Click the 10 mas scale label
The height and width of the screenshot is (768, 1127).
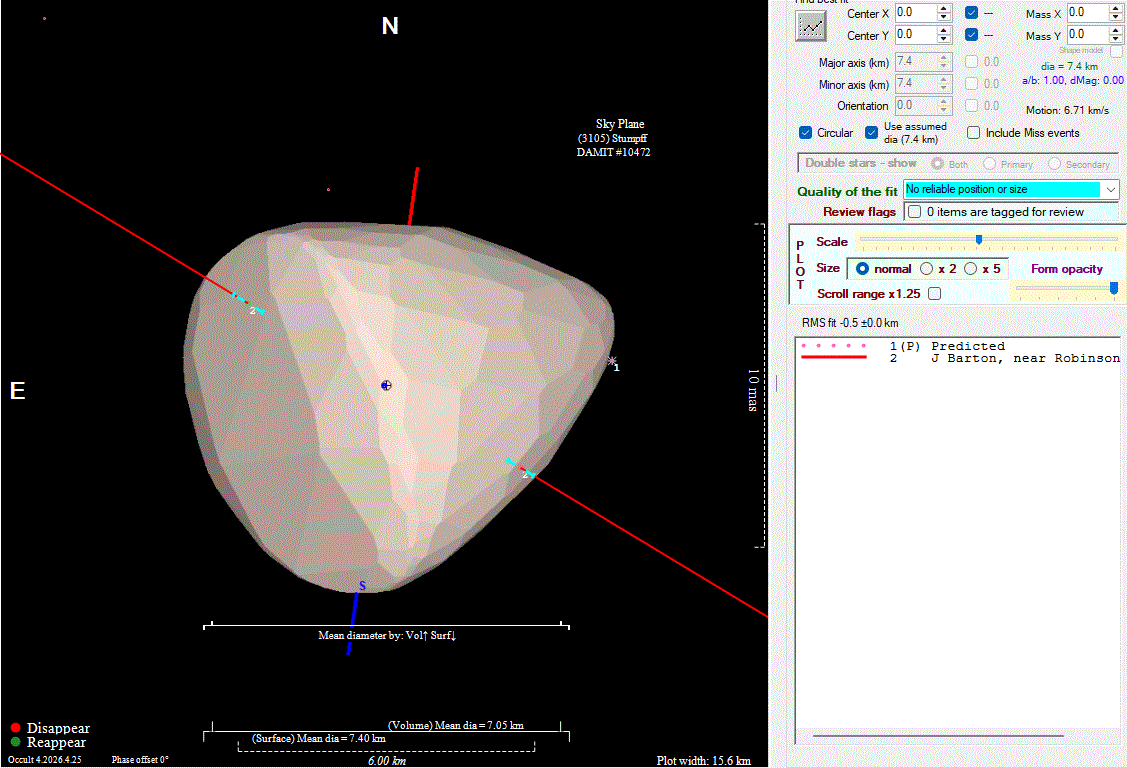(x=753, y=390)
